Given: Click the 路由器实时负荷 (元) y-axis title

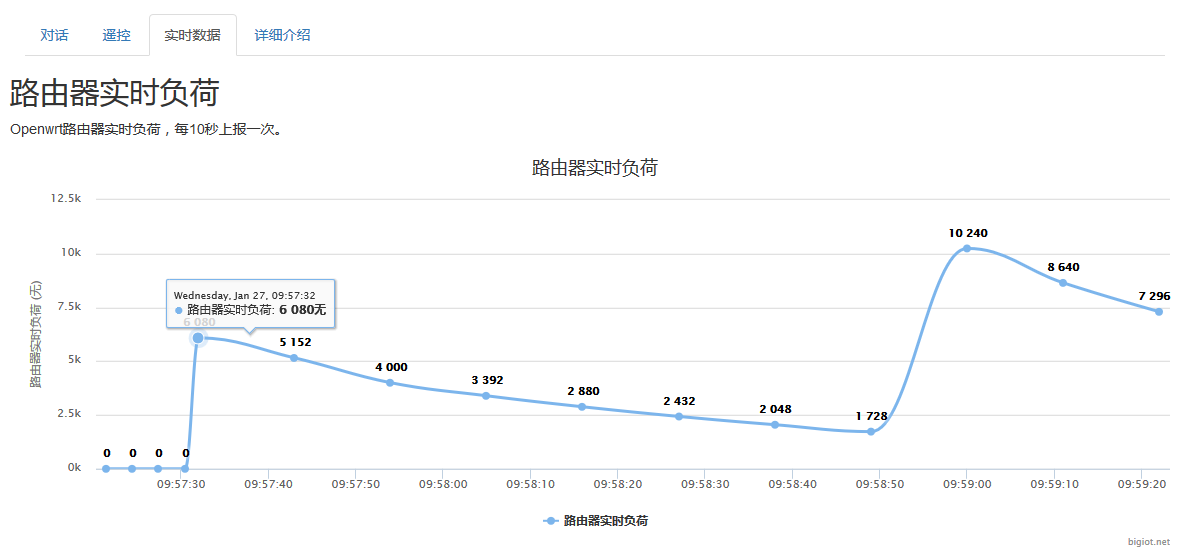Looking at the screenshot, I should pos(36,334).
